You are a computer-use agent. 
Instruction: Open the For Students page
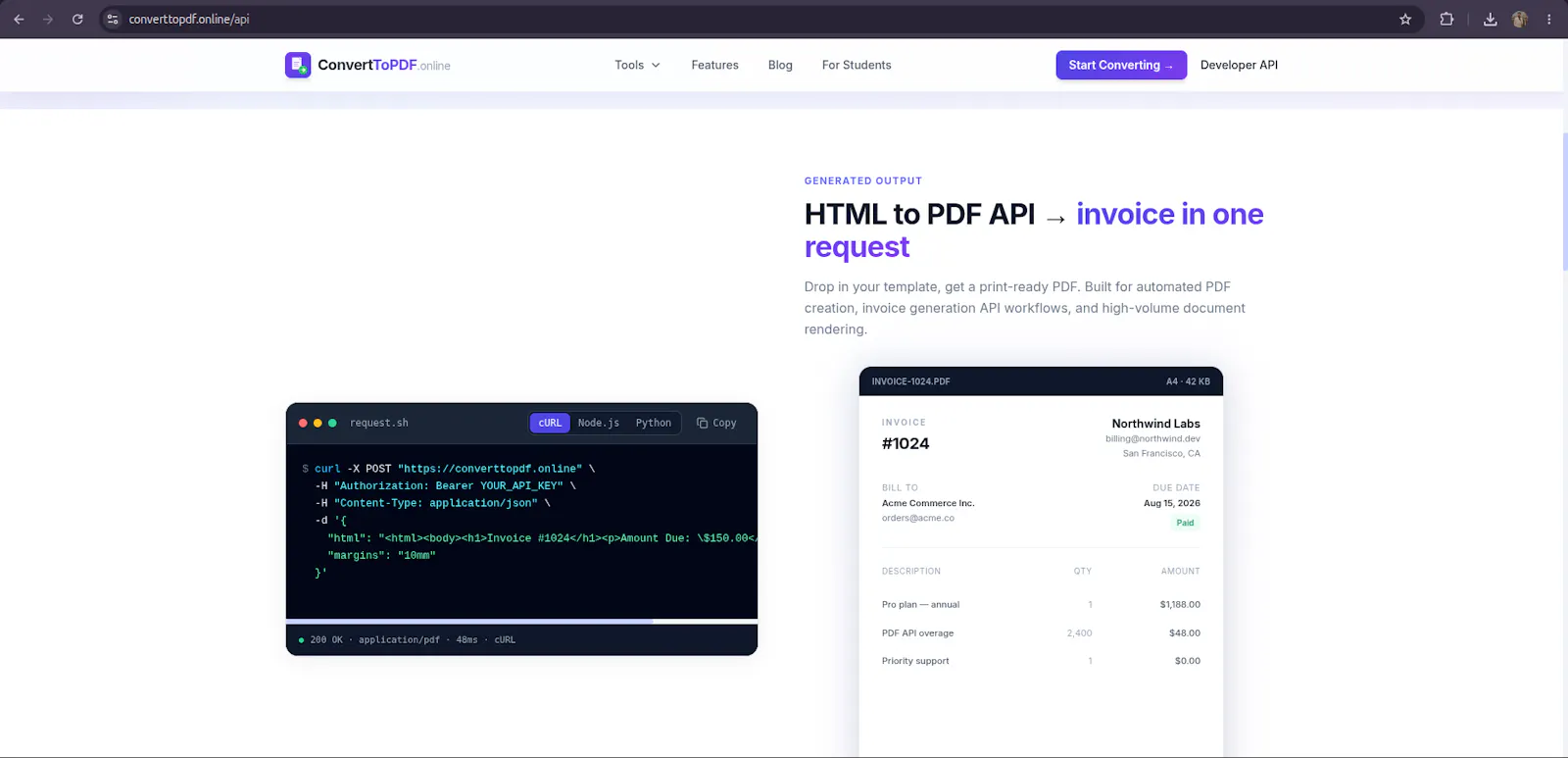coord(857,65)
